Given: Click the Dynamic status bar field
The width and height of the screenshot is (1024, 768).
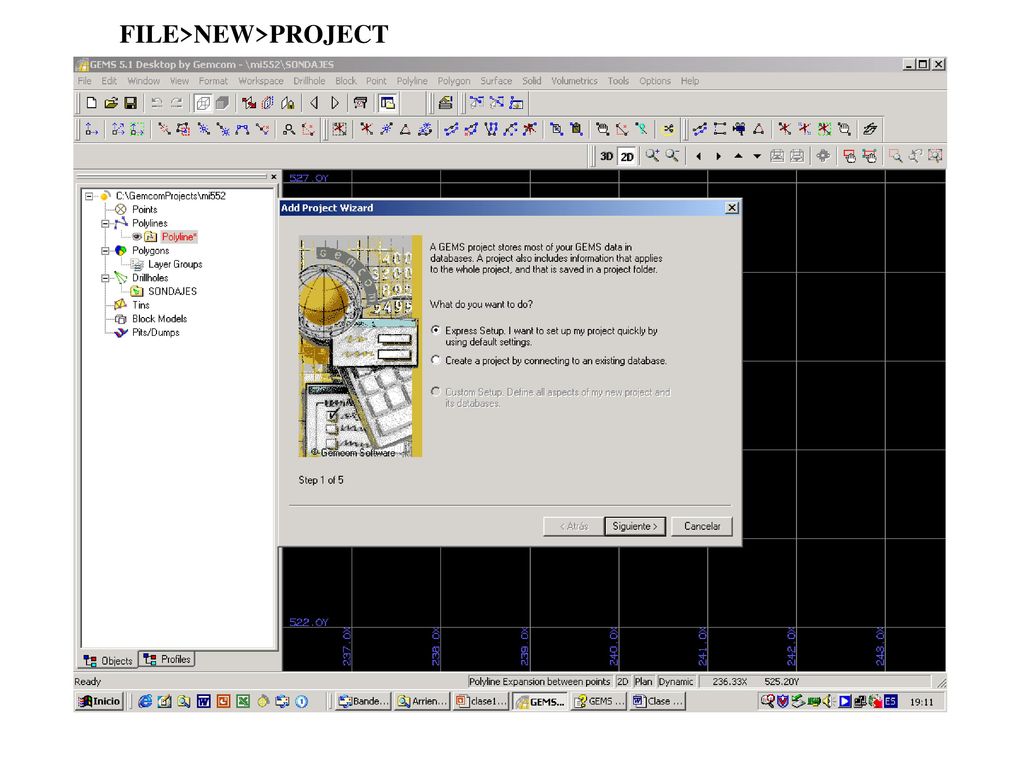Looking at the screenshot, I should pyautogui.click(x=676, y=682).
